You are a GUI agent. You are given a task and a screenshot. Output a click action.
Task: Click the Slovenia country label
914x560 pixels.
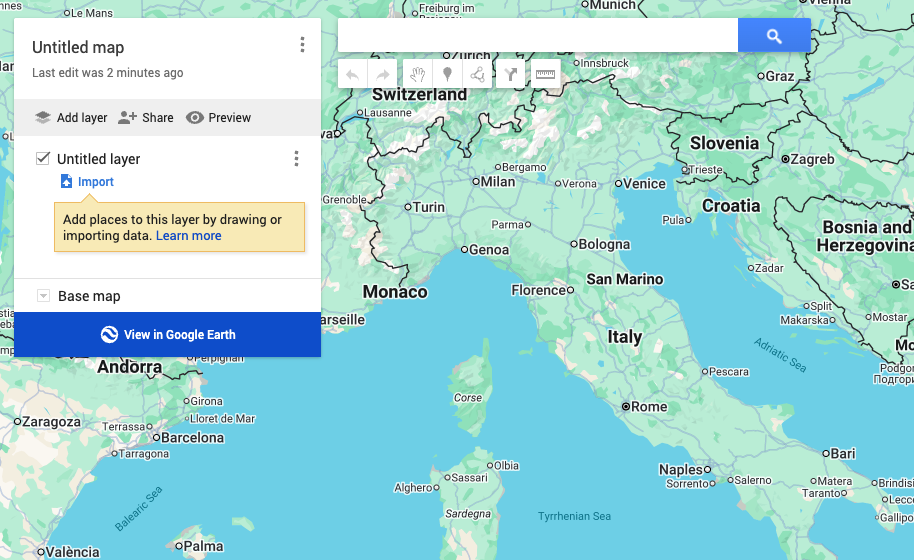[725, 143]
